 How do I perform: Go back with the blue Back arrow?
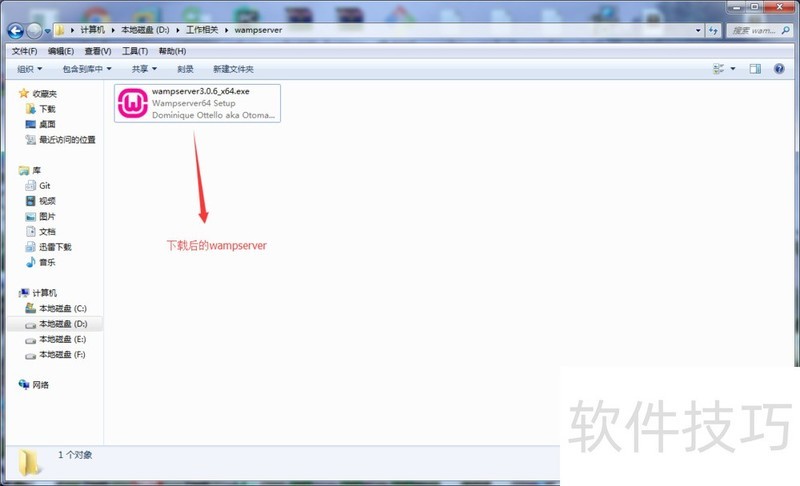tap(15, 31)
